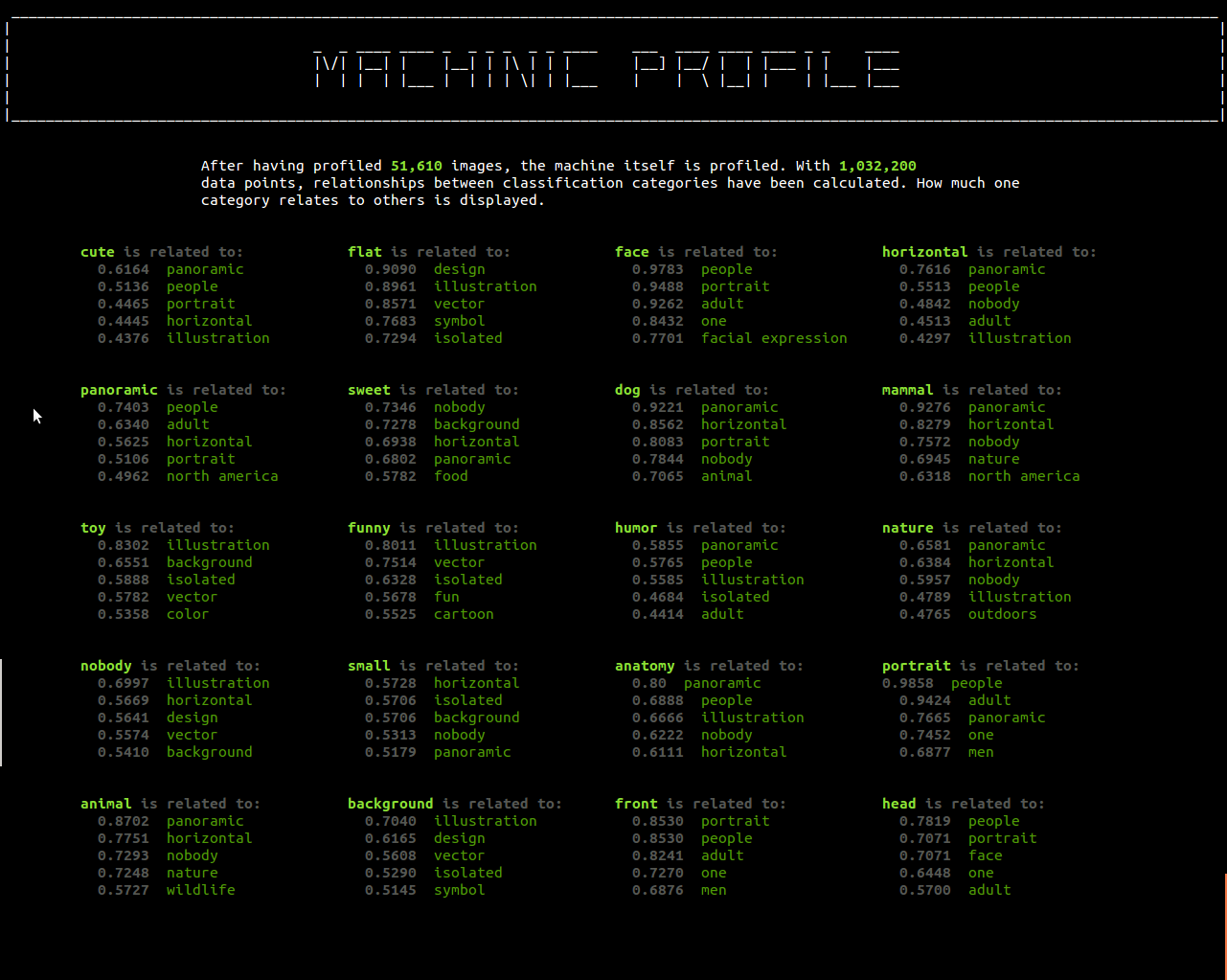Select the bold 'flat' category heading

(365, 252)
